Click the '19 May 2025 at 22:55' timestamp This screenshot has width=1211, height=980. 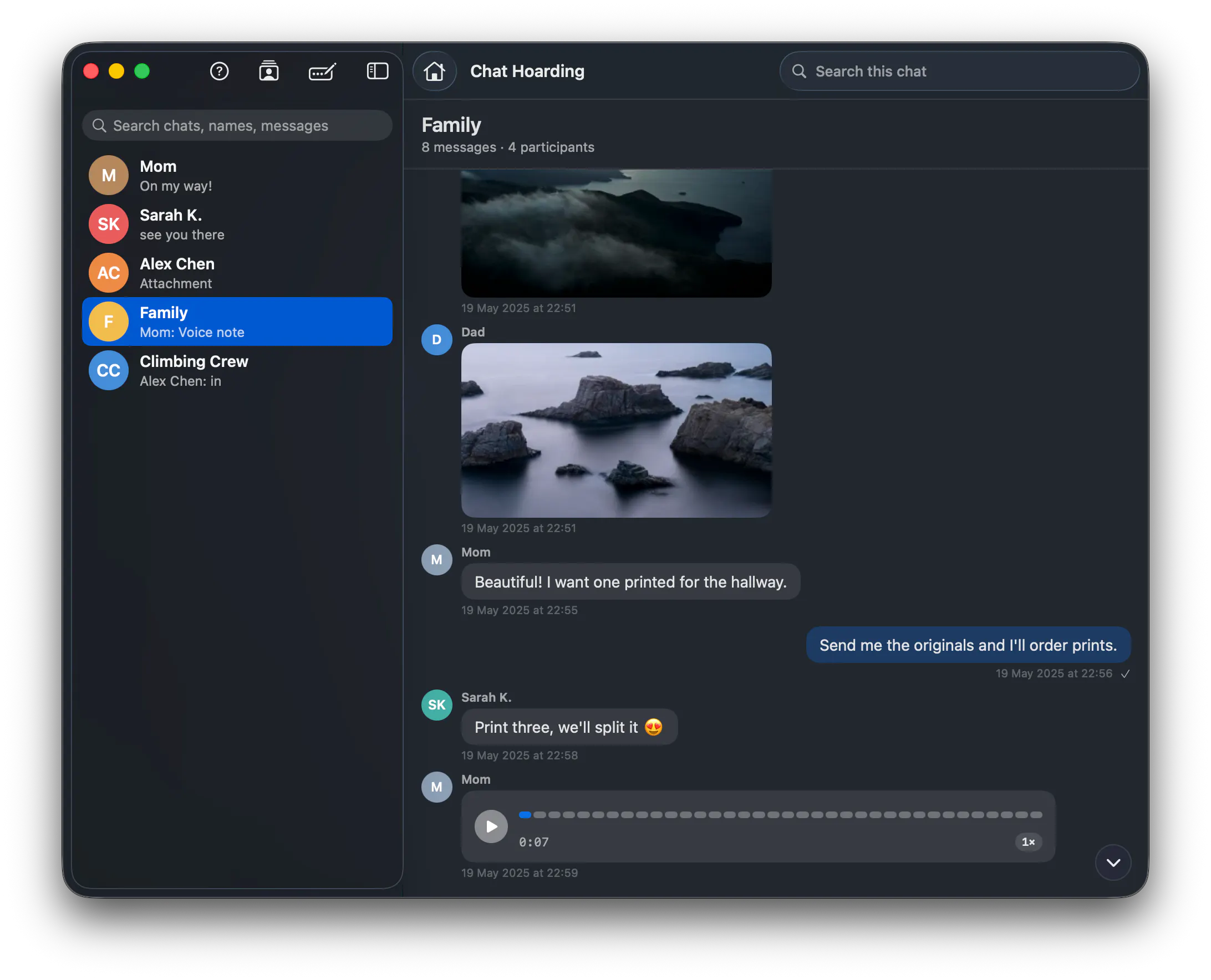pos(520,610)
